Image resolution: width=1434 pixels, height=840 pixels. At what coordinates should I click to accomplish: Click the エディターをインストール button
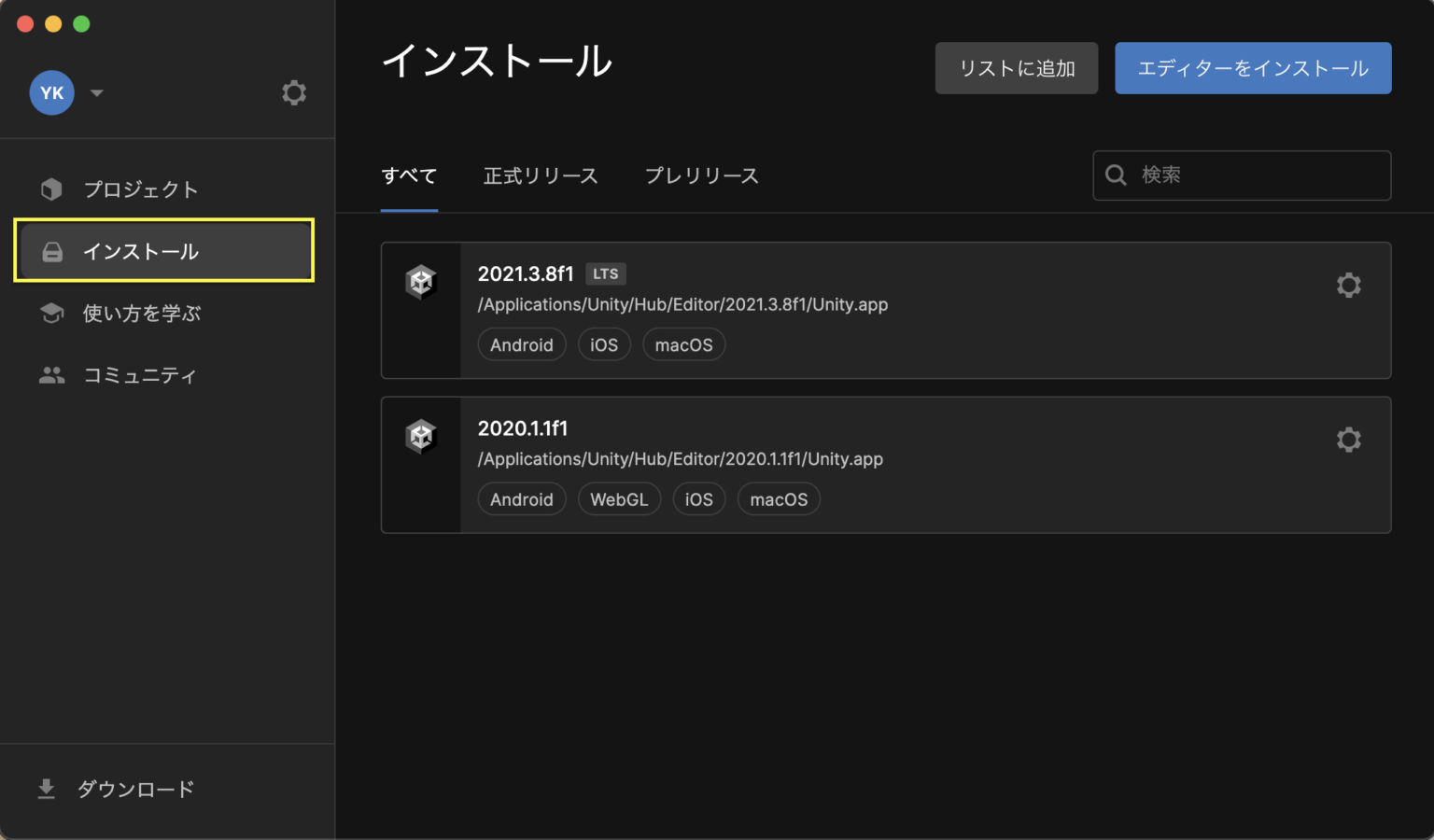pos(1253,67)
